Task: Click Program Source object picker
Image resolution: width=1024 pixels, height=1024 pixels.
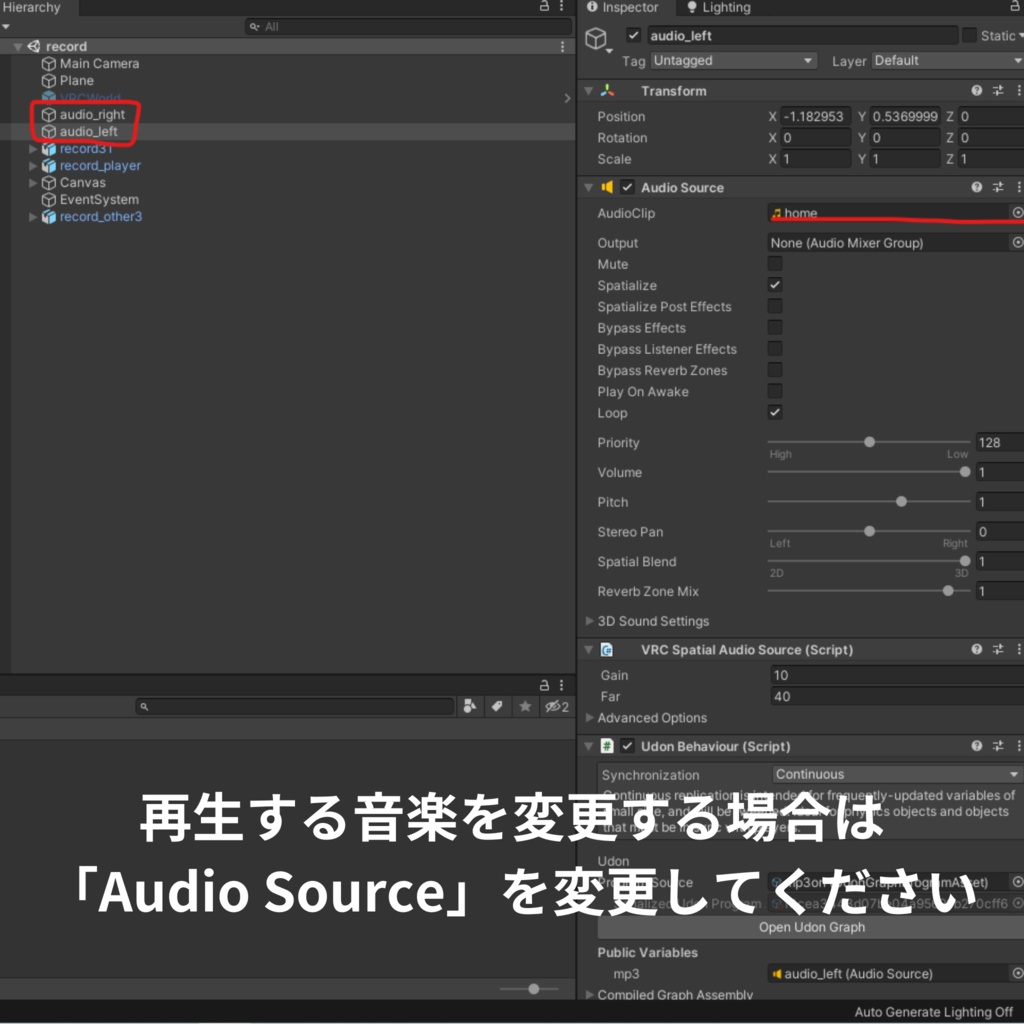Action: click(1017, 882)
